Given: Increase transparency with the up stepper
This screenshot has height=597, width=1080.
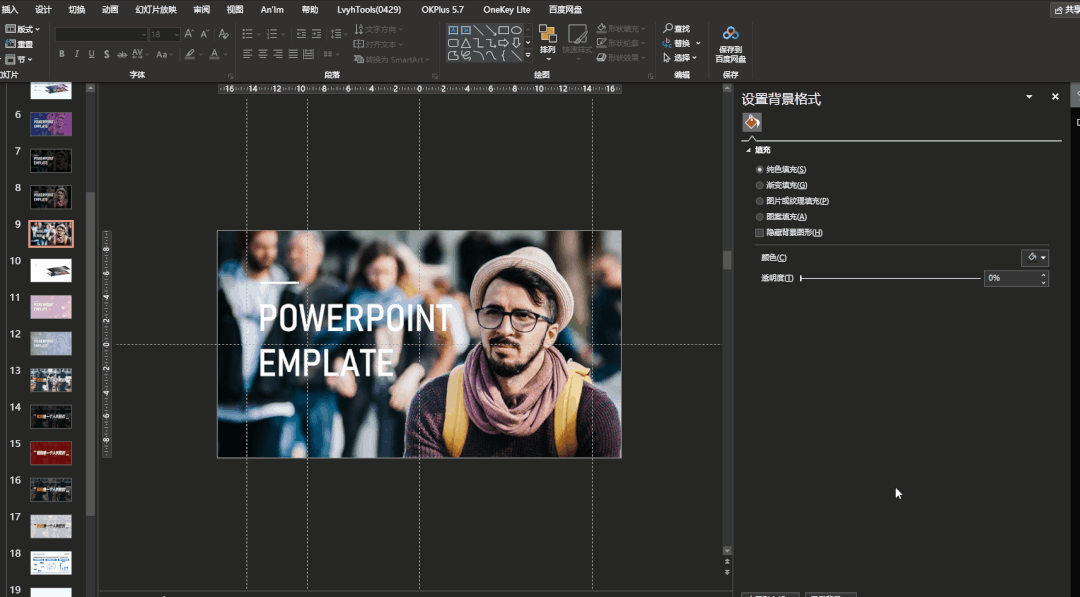Looking at the screenshot, I should coord(1043,274).
